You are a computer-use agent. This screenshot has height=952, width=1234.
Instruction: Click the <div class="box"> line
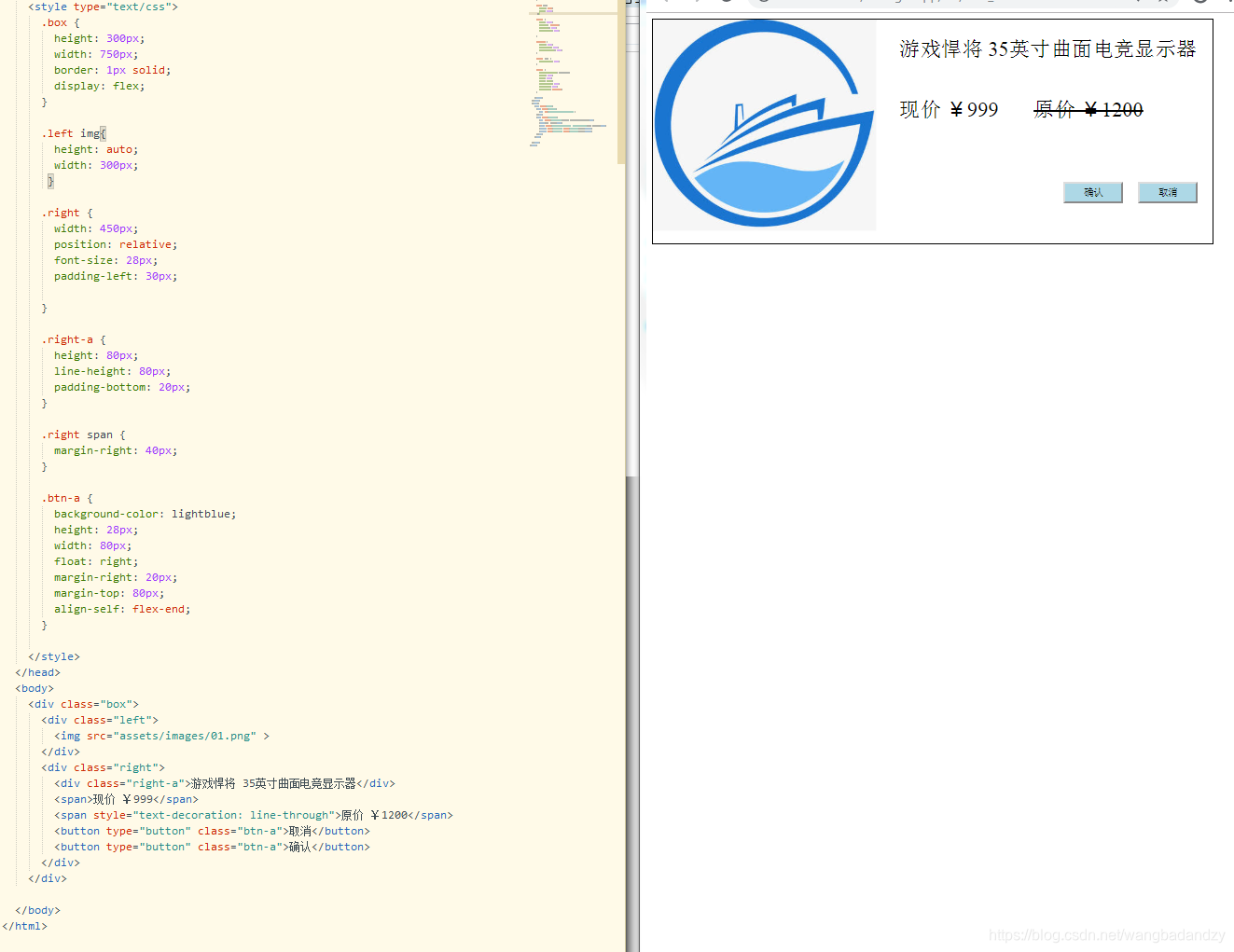coord(83,704)
